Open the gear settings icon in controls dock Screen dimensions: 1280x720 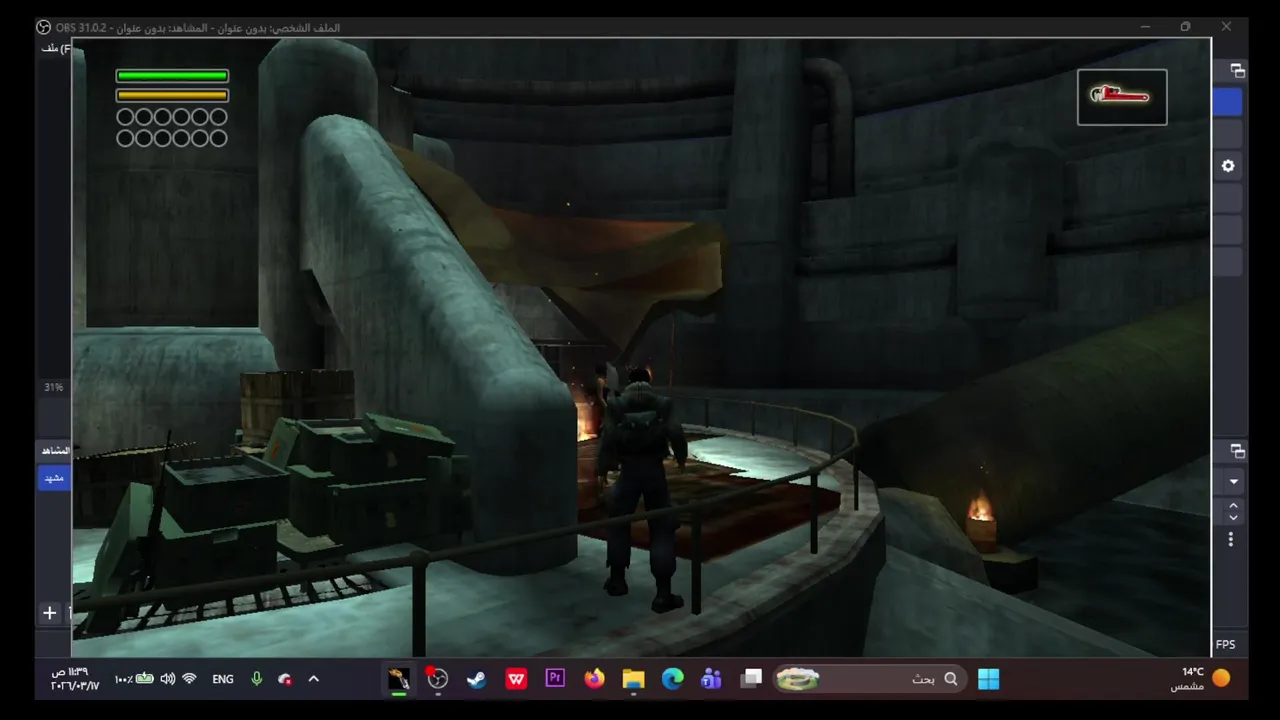coord(1228,166)
